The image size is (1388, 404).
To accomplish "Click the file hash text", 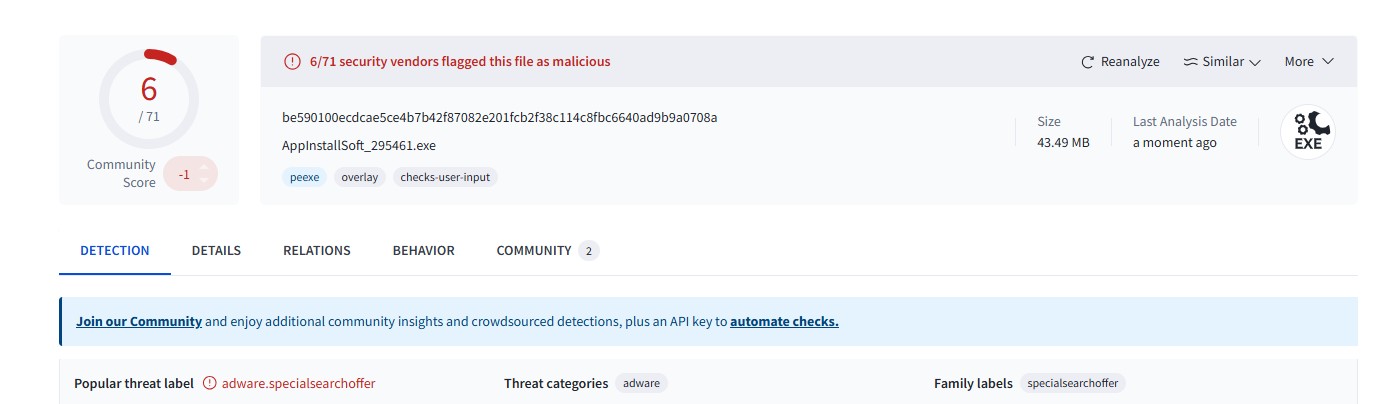I will (500, 118).
